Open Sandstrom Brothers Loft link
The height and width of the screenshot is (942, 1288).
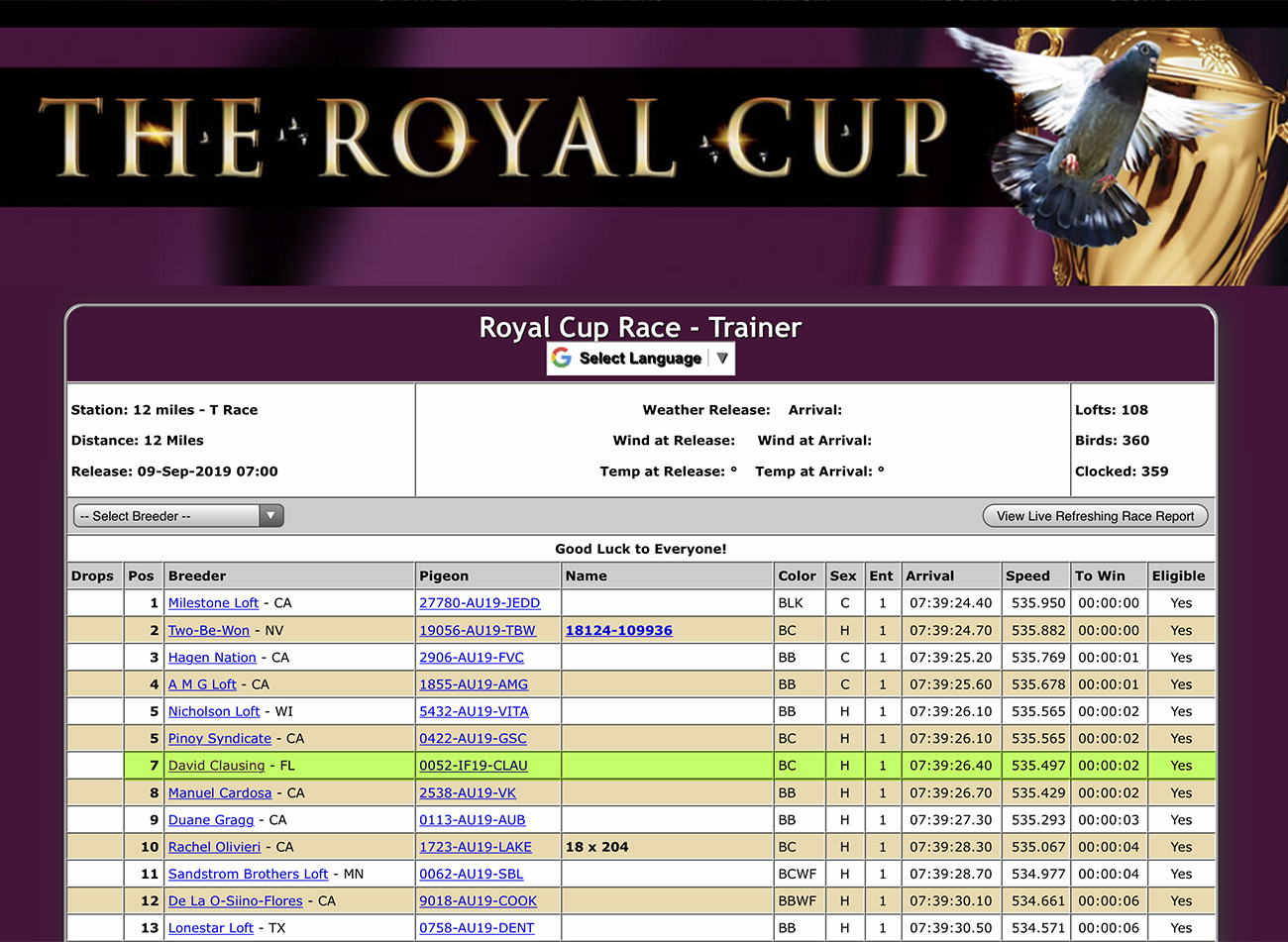coord(248,874)
